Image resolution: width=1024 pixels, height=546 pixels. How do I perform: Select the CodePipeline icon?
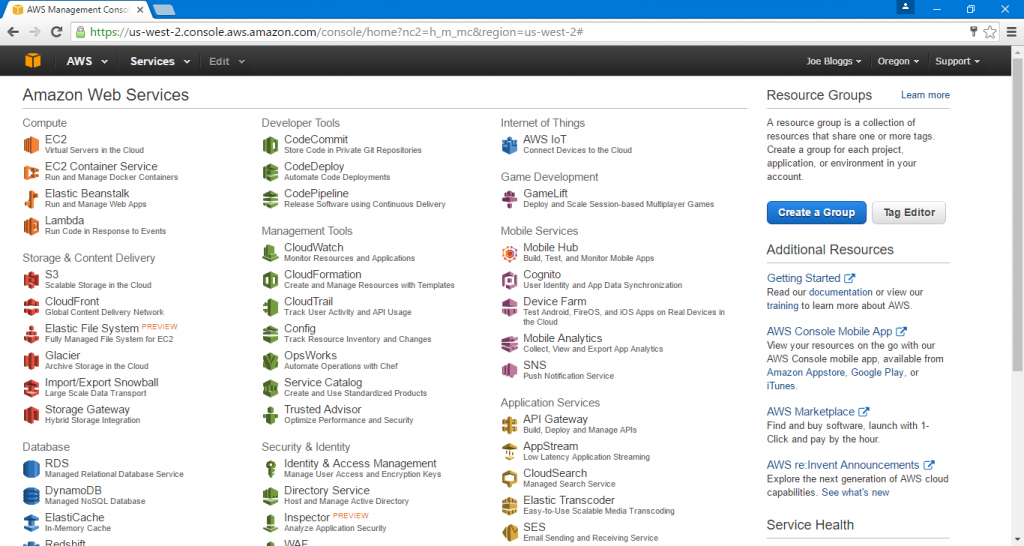[270, 199]
